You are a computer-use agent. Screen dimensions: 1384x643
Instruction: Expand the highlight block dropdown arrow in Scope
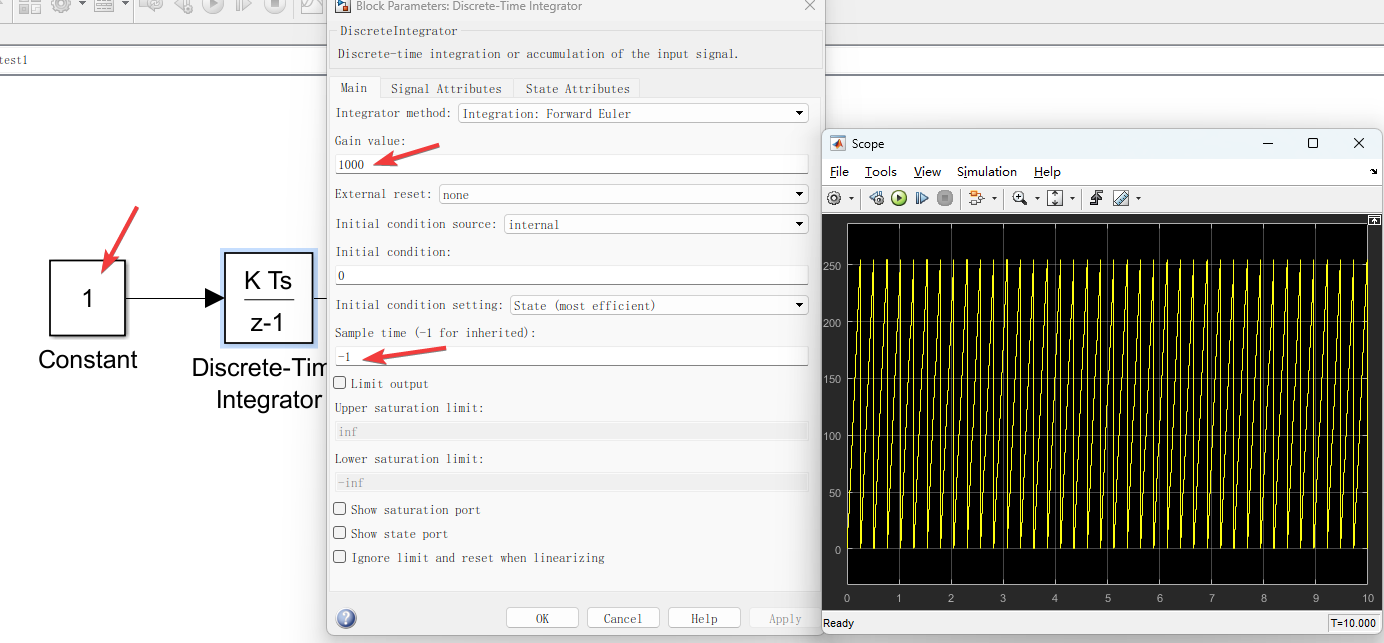coord(994,199)
